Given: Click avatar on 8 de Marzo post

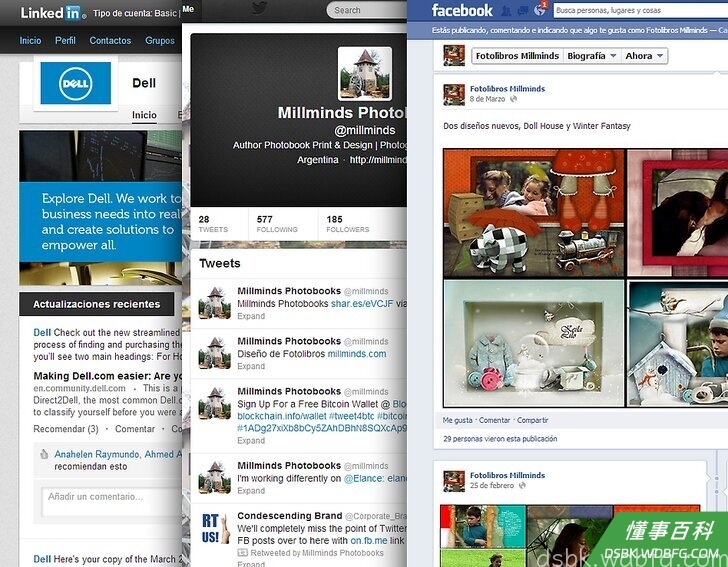Looking at the screenshot, I should (454, 94).
